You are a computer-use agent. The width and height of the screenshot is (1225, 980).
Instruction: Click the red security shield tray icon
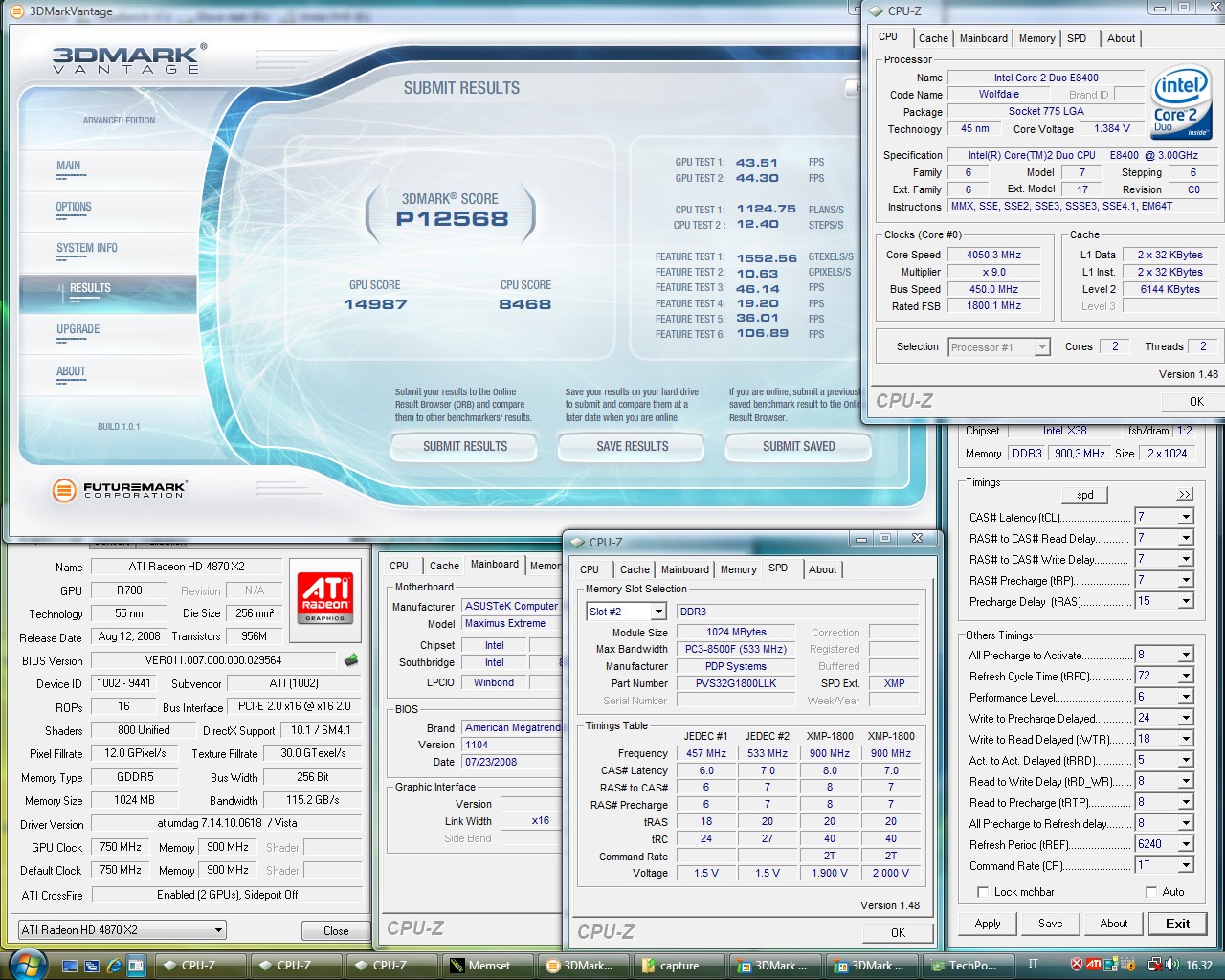click(x=1077, y=965)
